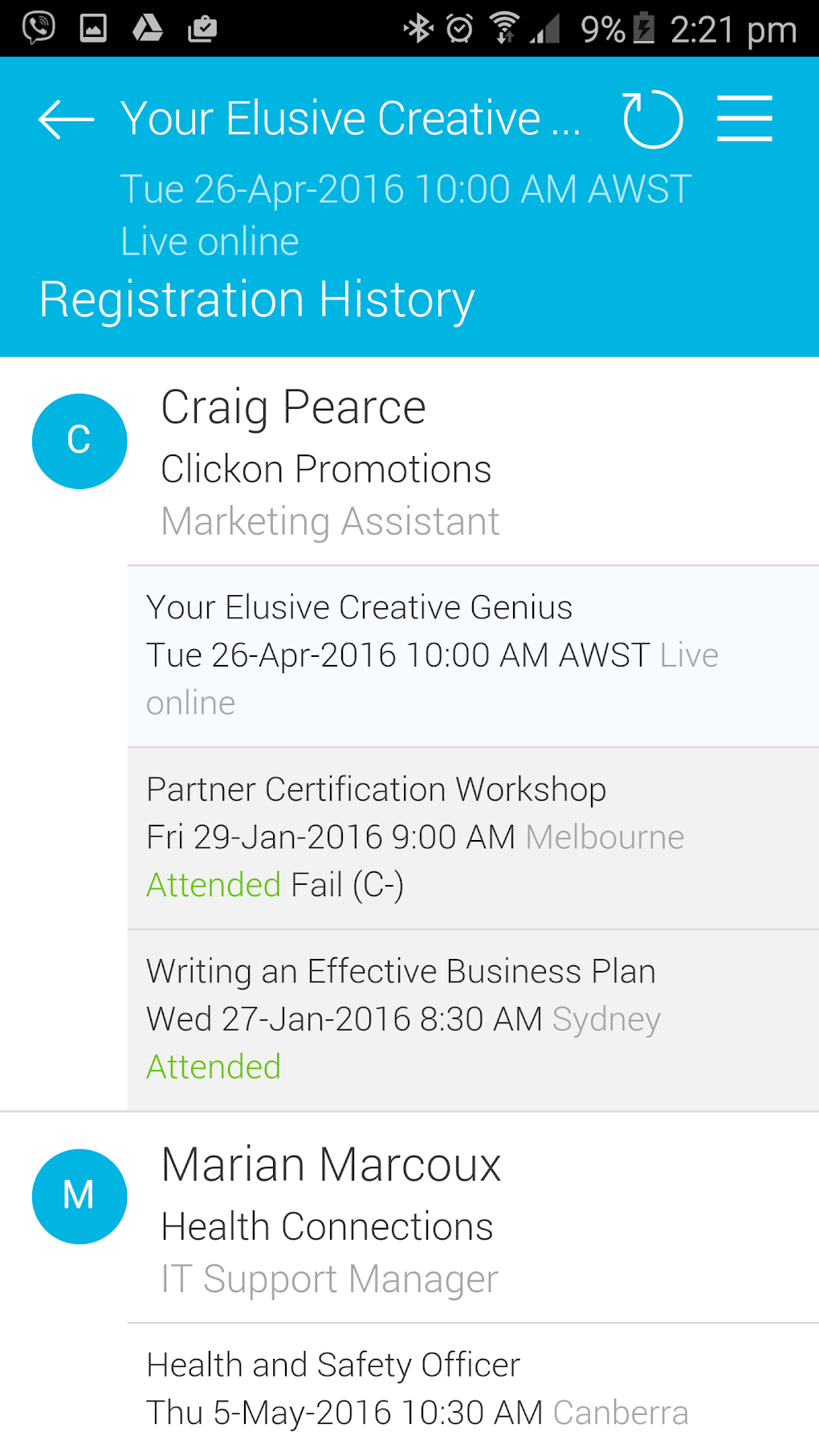Open the hamburger menu
819x1456 pixels.
(x=744, y=119)
